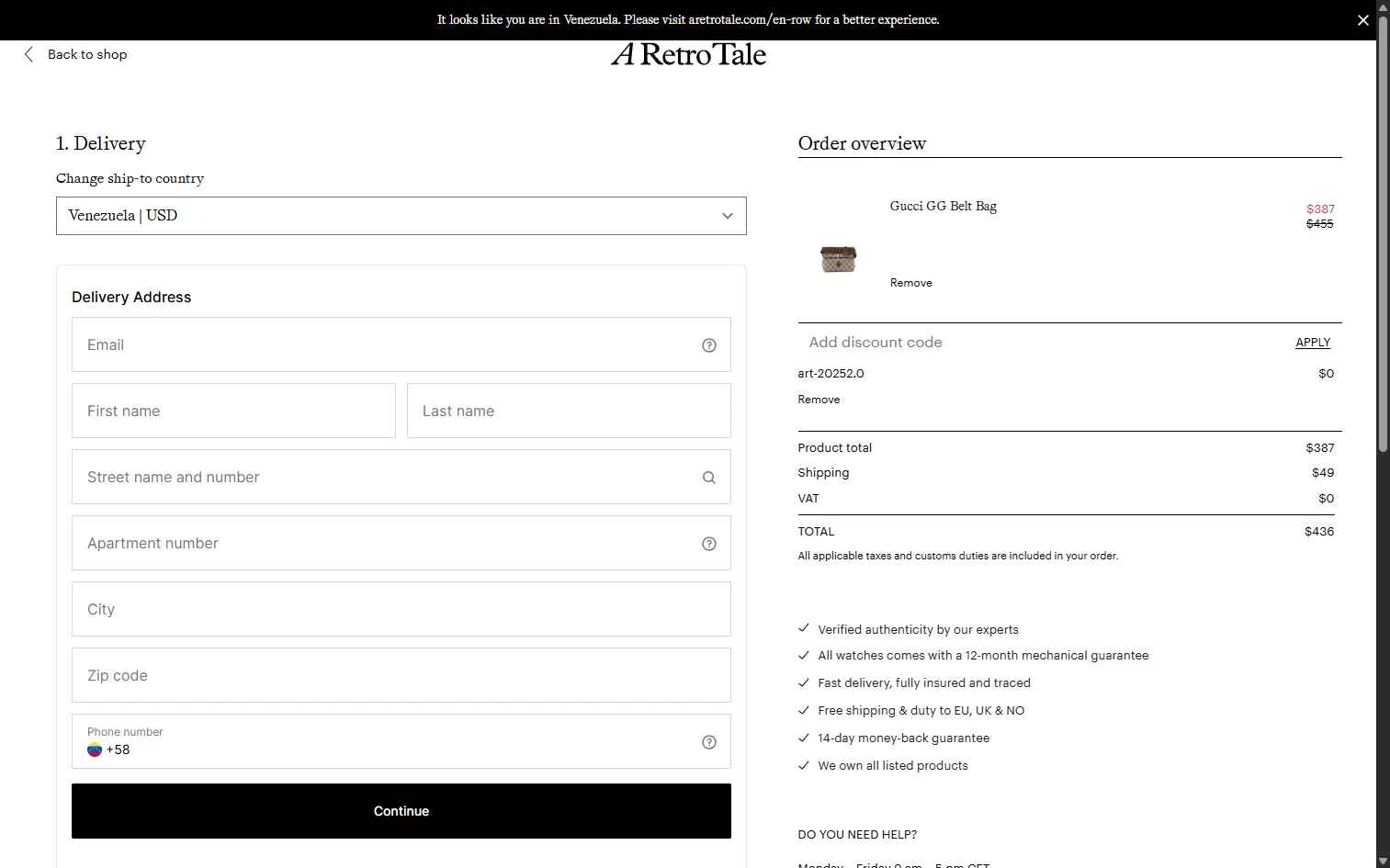Click the 'Order overview' heading
1390x868 pixels.
[862, 143]
